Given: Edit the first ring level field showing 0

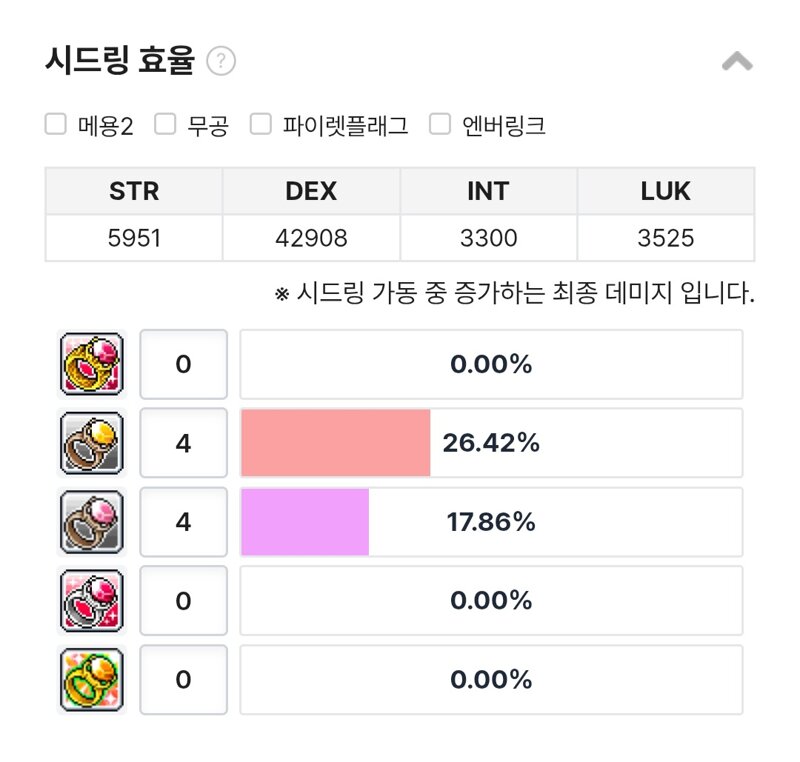Looking at the screenshot, I should 184,364.
